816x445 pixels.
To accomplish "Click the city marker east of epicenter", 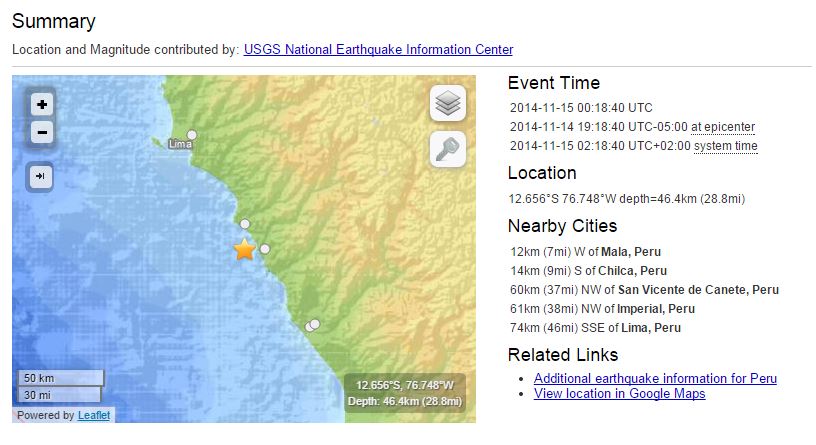I will [x=265, y=248].
